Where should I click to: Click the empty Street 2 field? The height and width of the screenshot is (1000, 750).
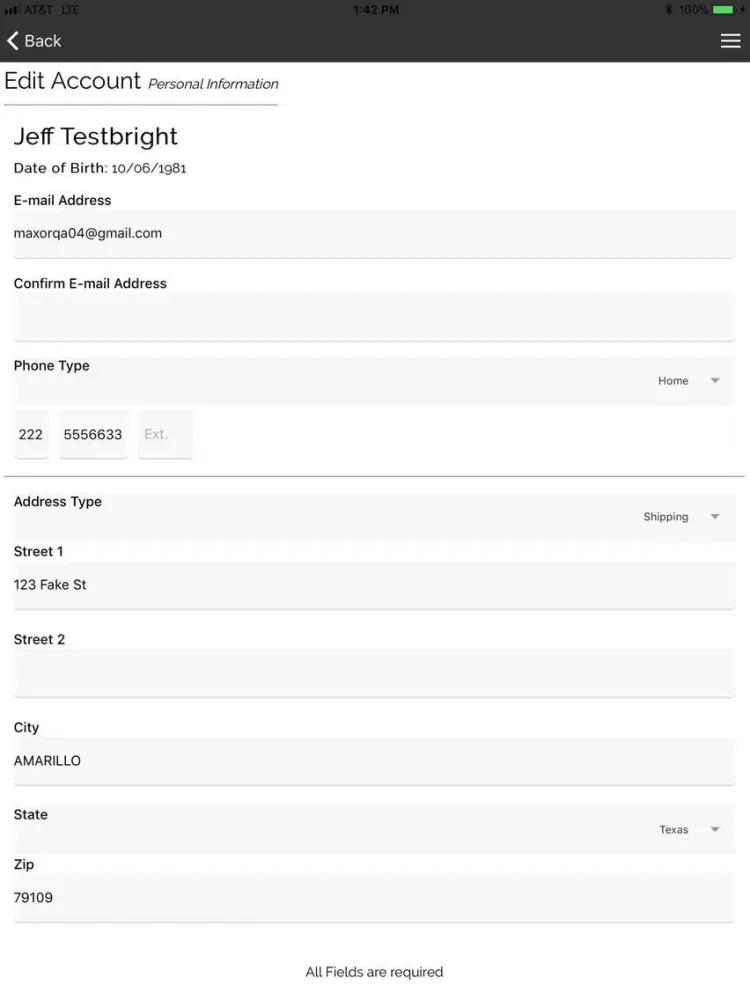click(x=374, y=673)
